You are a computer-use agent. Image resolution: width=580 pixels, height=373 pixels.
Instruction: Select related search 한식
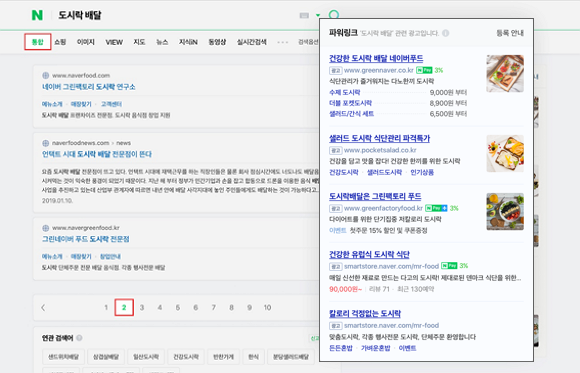pos(253,357)
